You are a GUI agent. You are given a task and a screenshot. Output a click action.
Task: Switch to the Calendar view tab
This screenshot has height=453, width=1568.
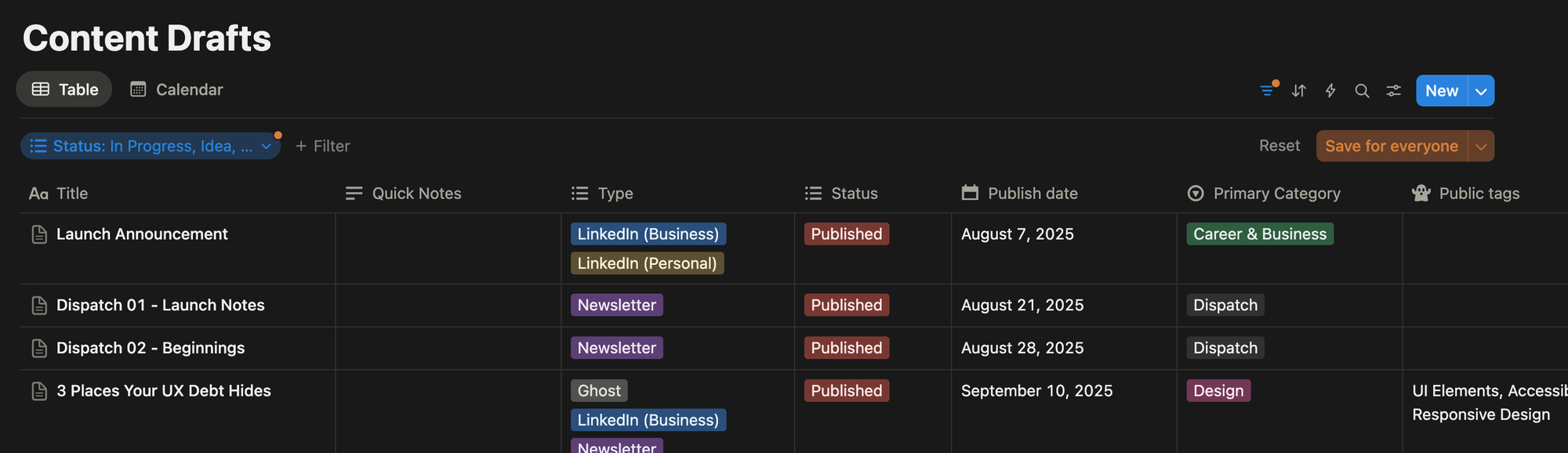(176, 89)
